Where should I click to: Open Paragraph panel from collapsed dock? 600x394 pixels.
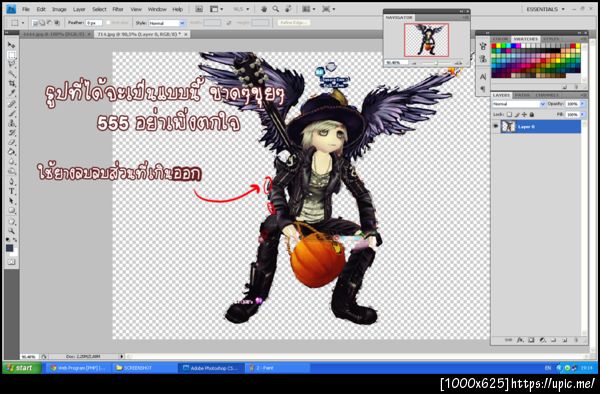[483, 88]
